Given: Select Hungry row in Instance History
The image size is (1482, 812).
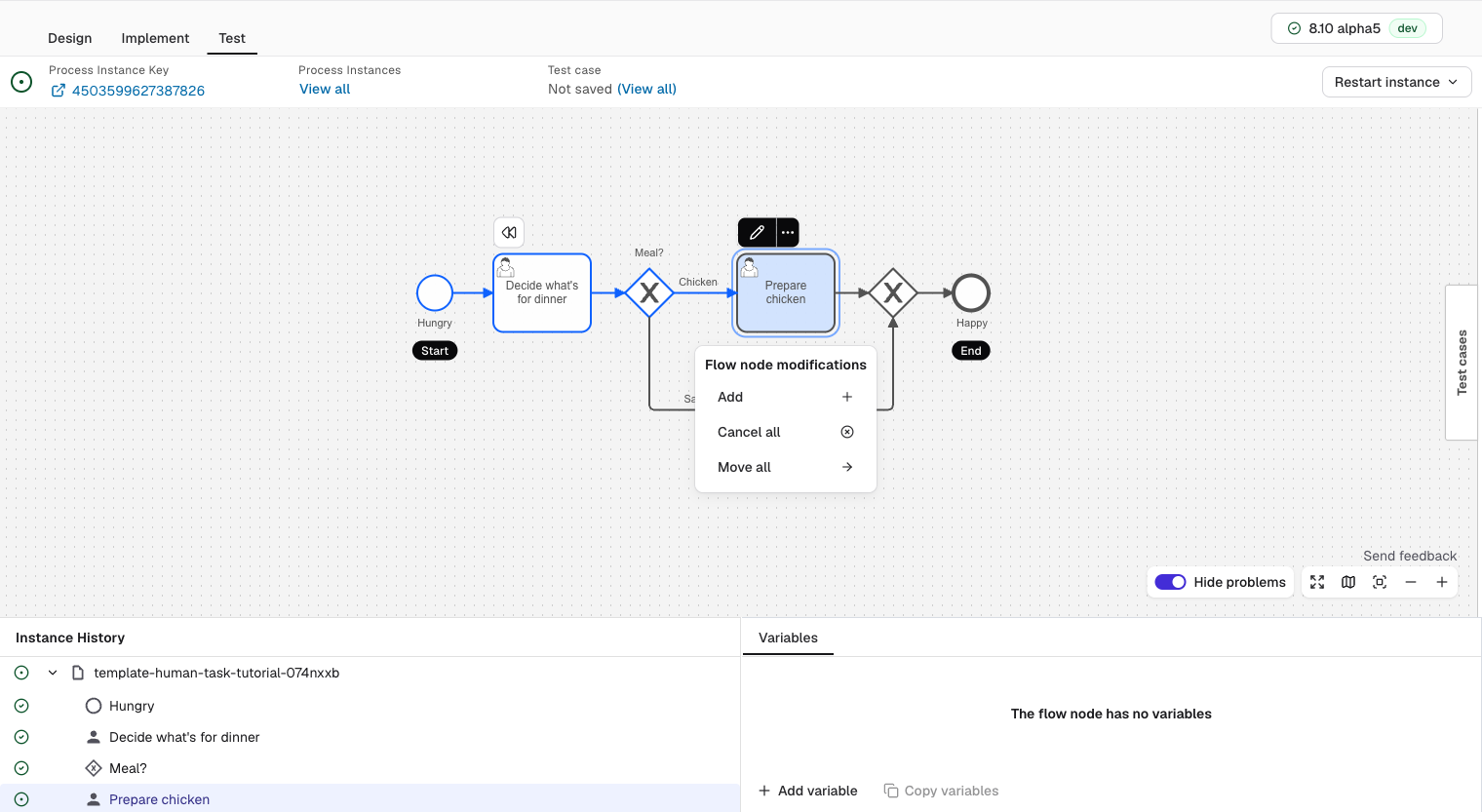Looking at the screenshot, I should coord(370,706).
